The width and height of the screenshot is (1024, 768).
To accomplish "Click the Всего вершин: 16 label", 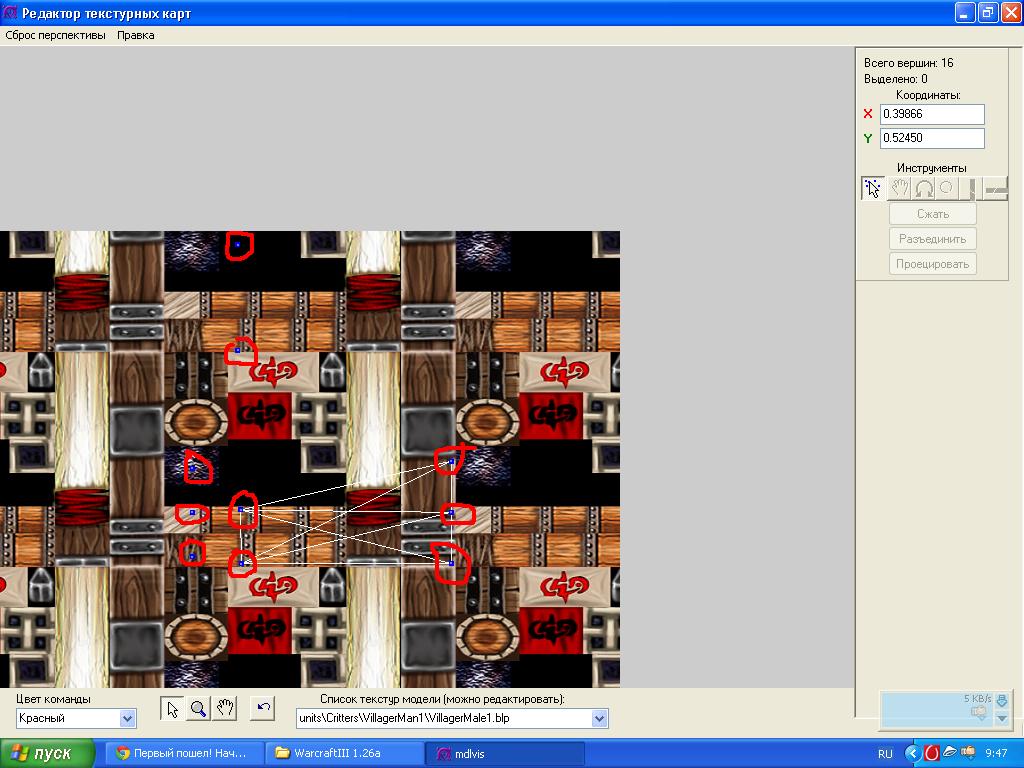I will pos(908,63).
